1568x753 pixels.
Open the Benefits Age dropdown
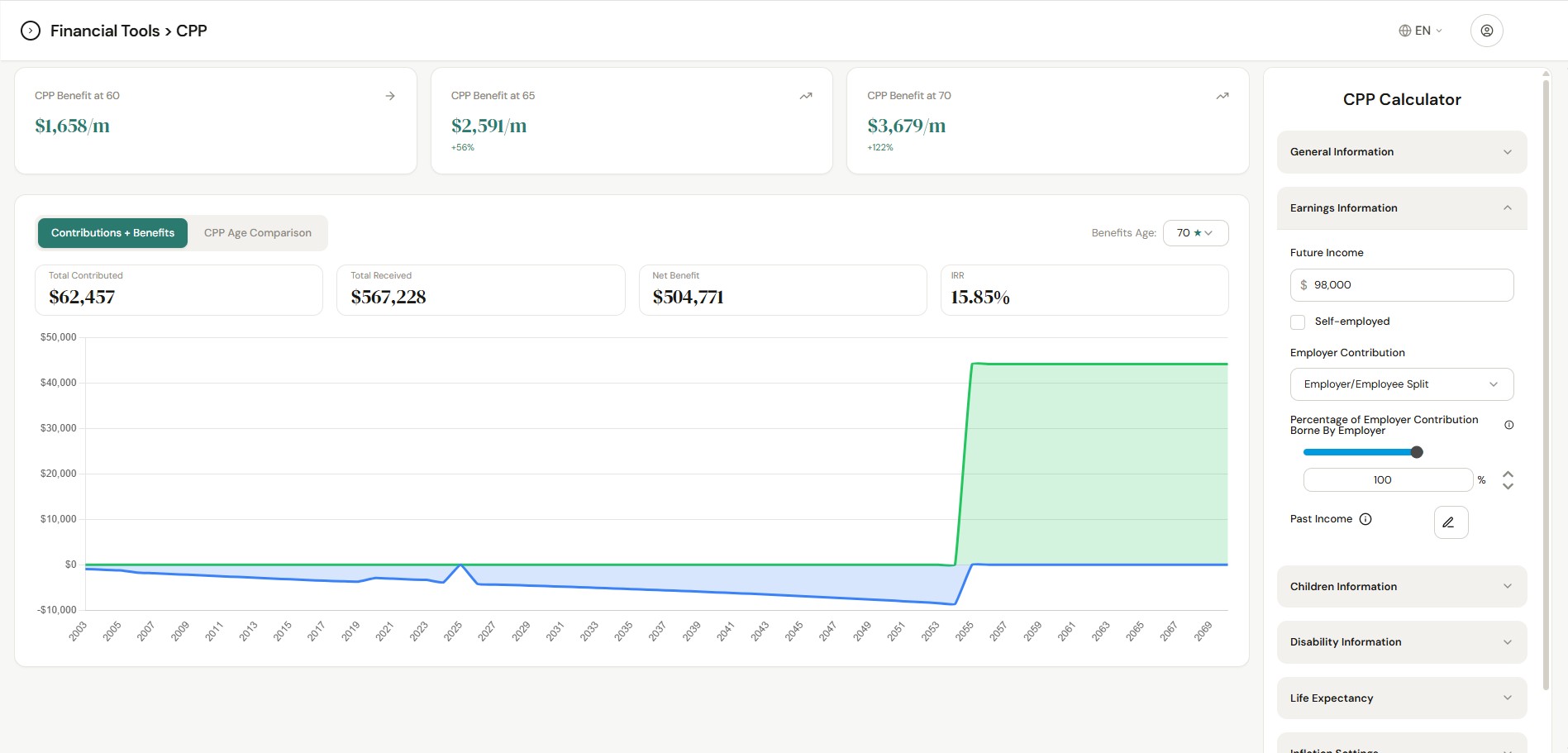1195,233
